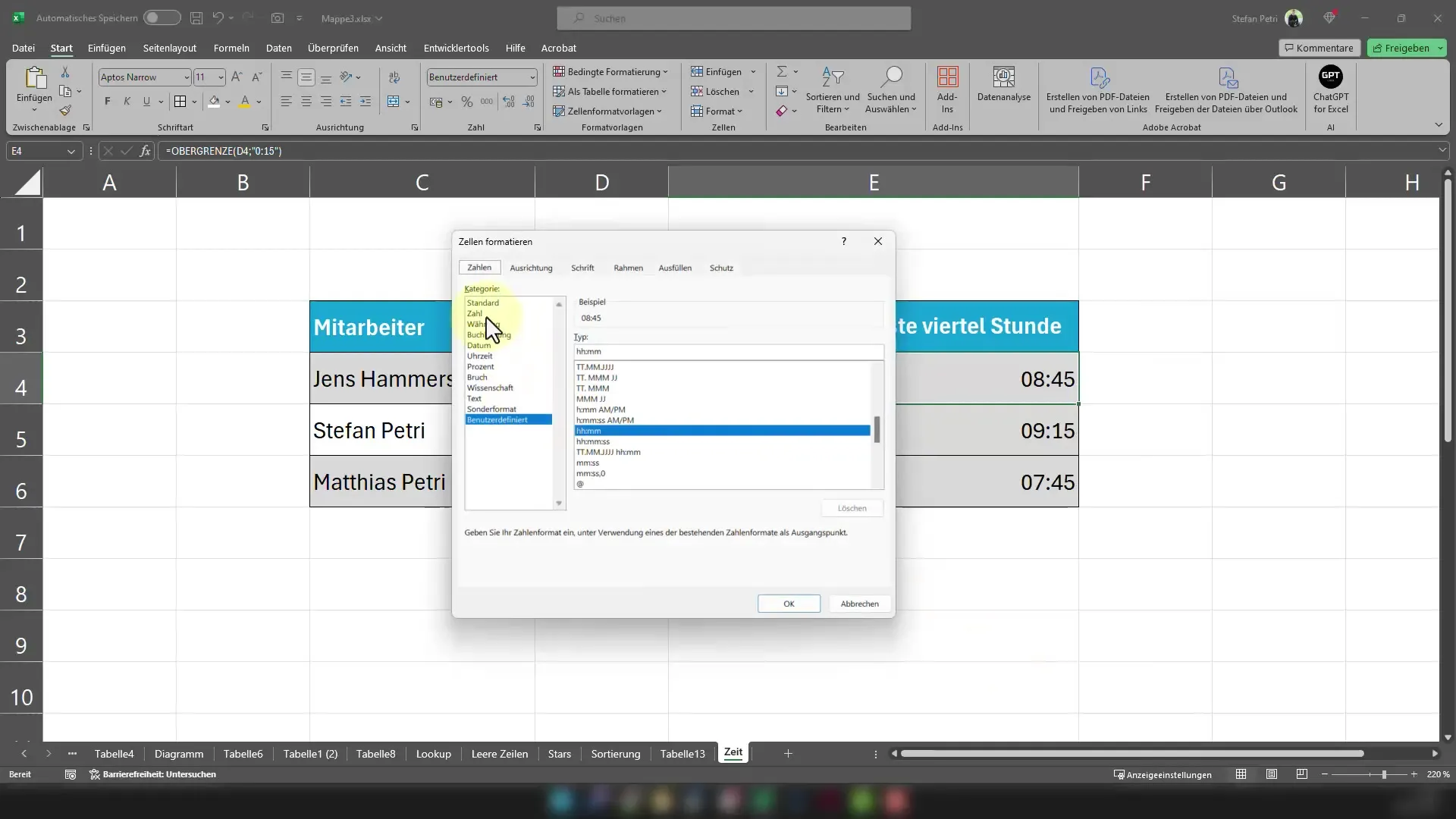Switch to the Ausrichtung tab
Screen dimensions: 1456x819
531,267
